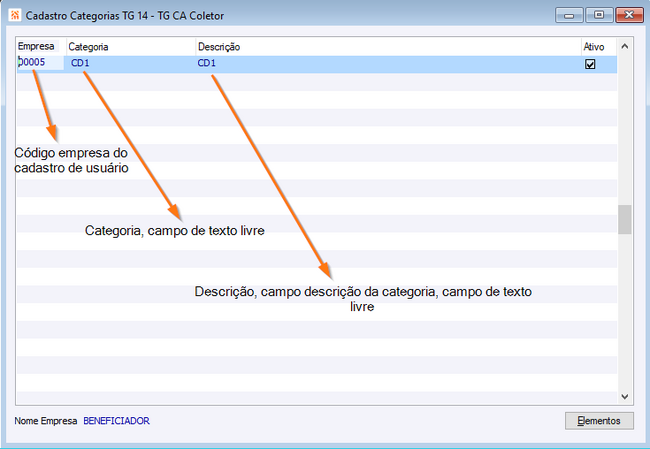Open the Elementos button
Screen dimensions: 650x449
[599, 421]
